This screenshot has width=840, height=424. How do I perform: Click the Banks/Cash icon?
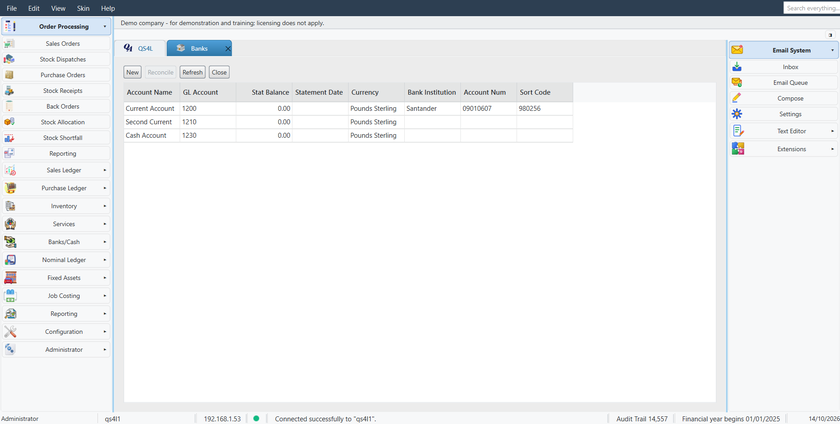pos(10,242)
